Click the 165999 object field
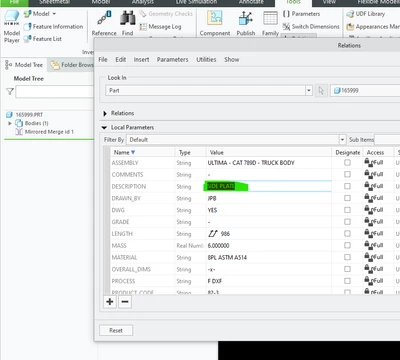Image resolution: width=400 pixels, height=360 pixels. coord(365,90)
